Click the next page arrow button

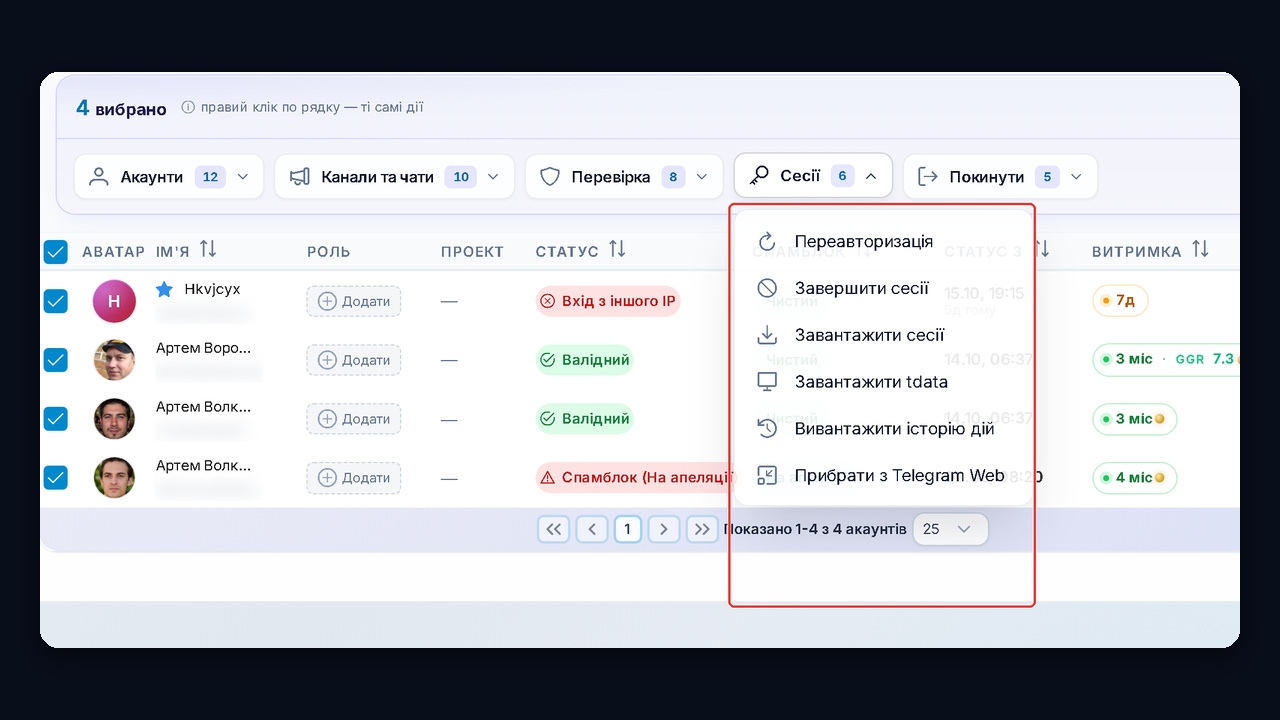[x=663, y=529]
